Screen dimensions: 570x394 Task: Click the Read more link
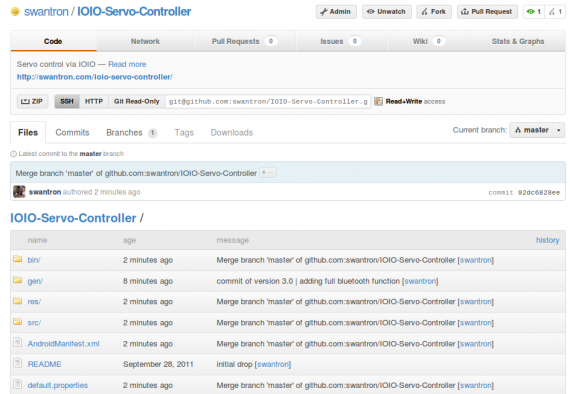click(x=127, y=64)
